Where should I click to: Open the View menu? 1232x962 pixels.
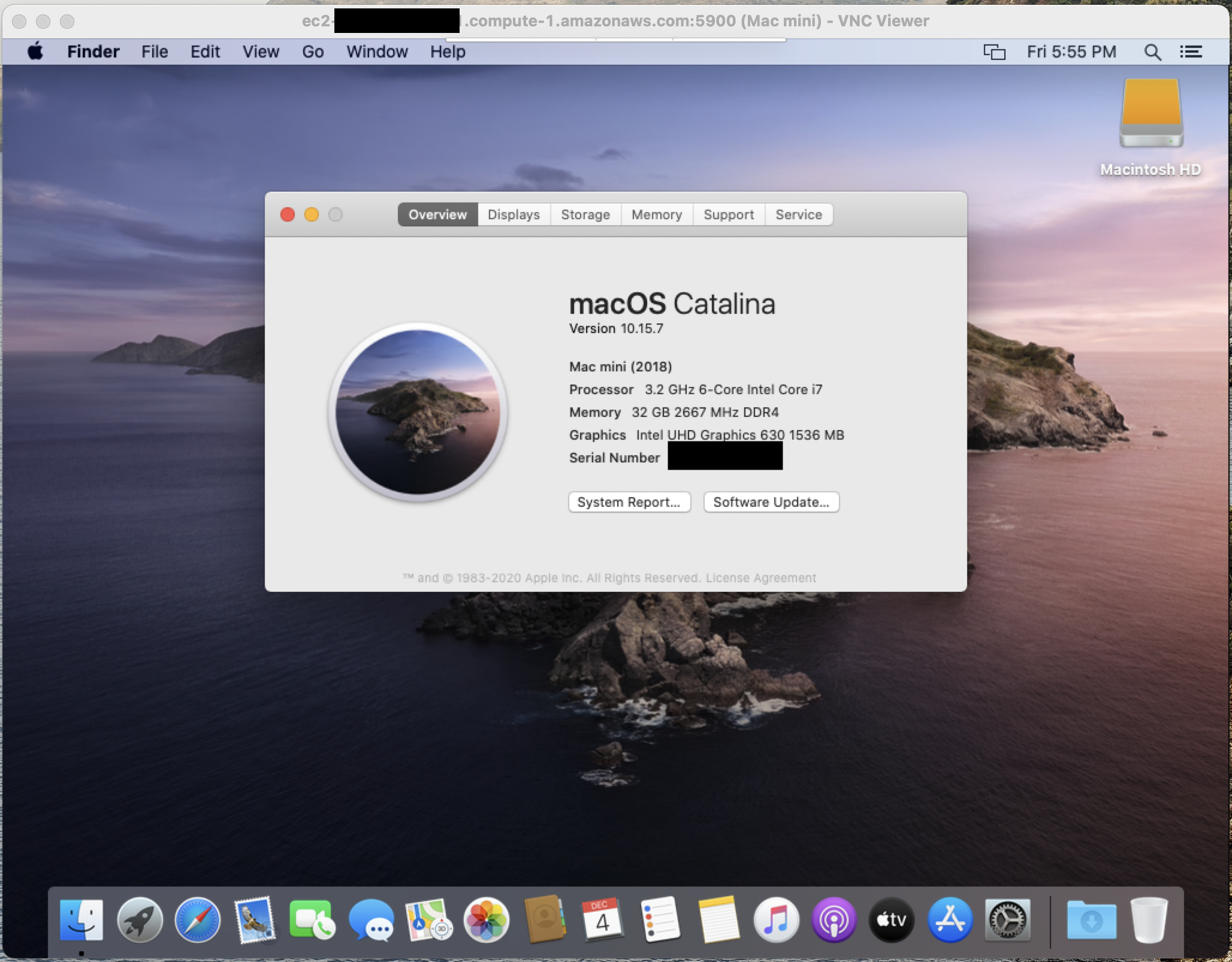click(261, 52)
